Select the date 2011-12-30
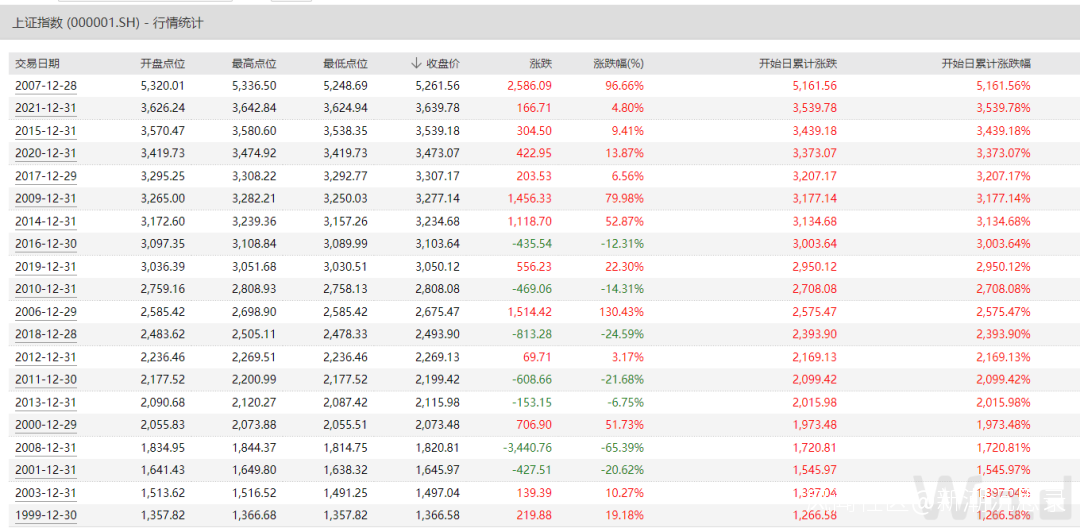The width and height of the screenshot is (1080, 528). (x=45, y=379)
